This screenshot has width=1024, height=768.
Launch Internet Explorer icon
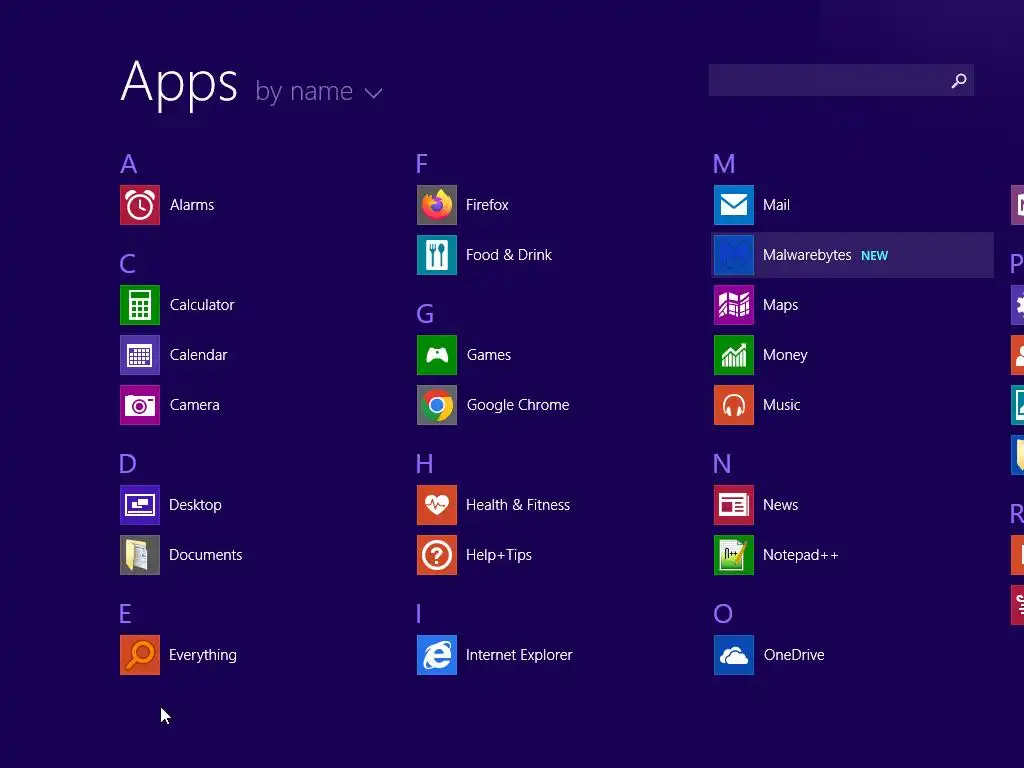click(x=437, y=655)
